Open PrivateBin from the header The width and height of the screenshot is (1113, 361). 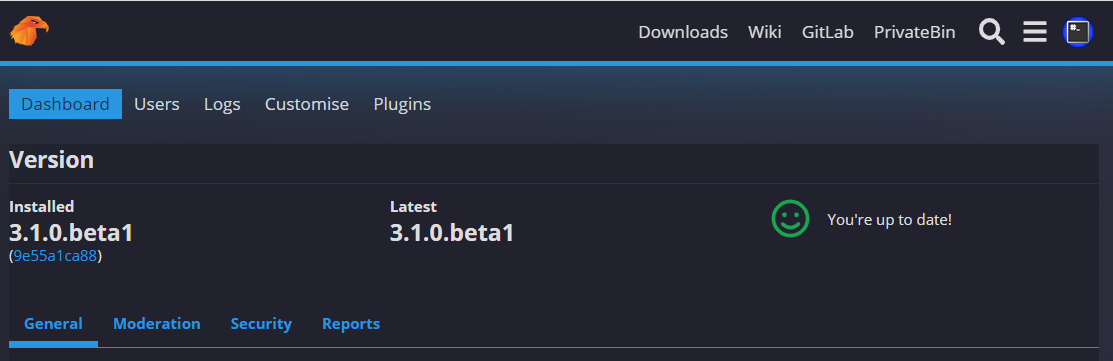click(914, 32)
